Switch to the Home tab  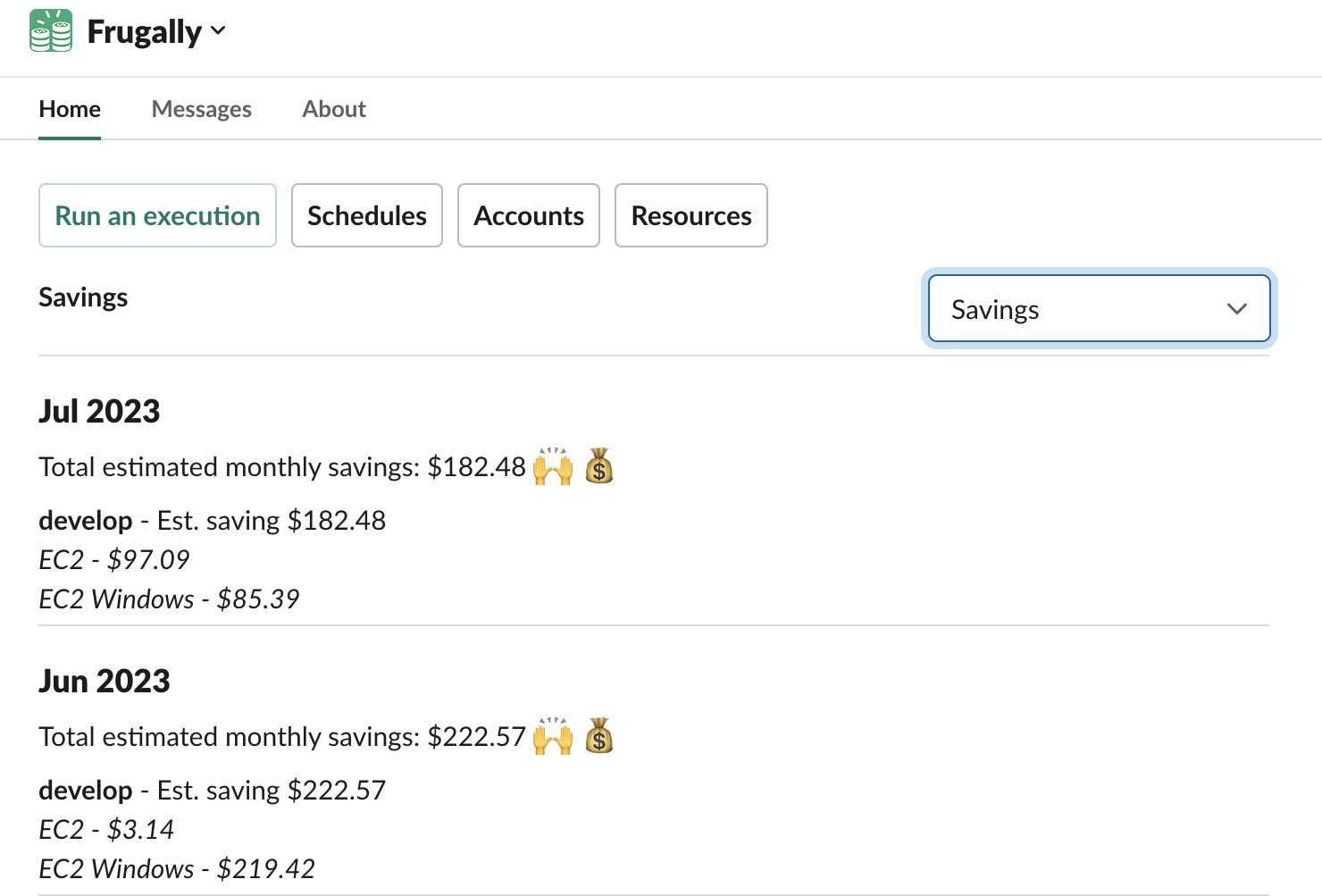coord(70,109)
